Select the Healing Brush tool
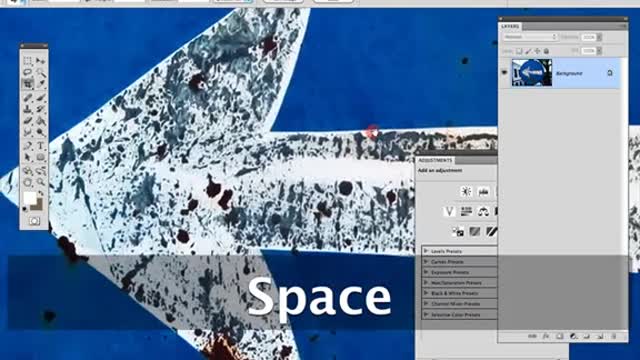The width and height of the screenshot is (640, 360). (28, 98)
